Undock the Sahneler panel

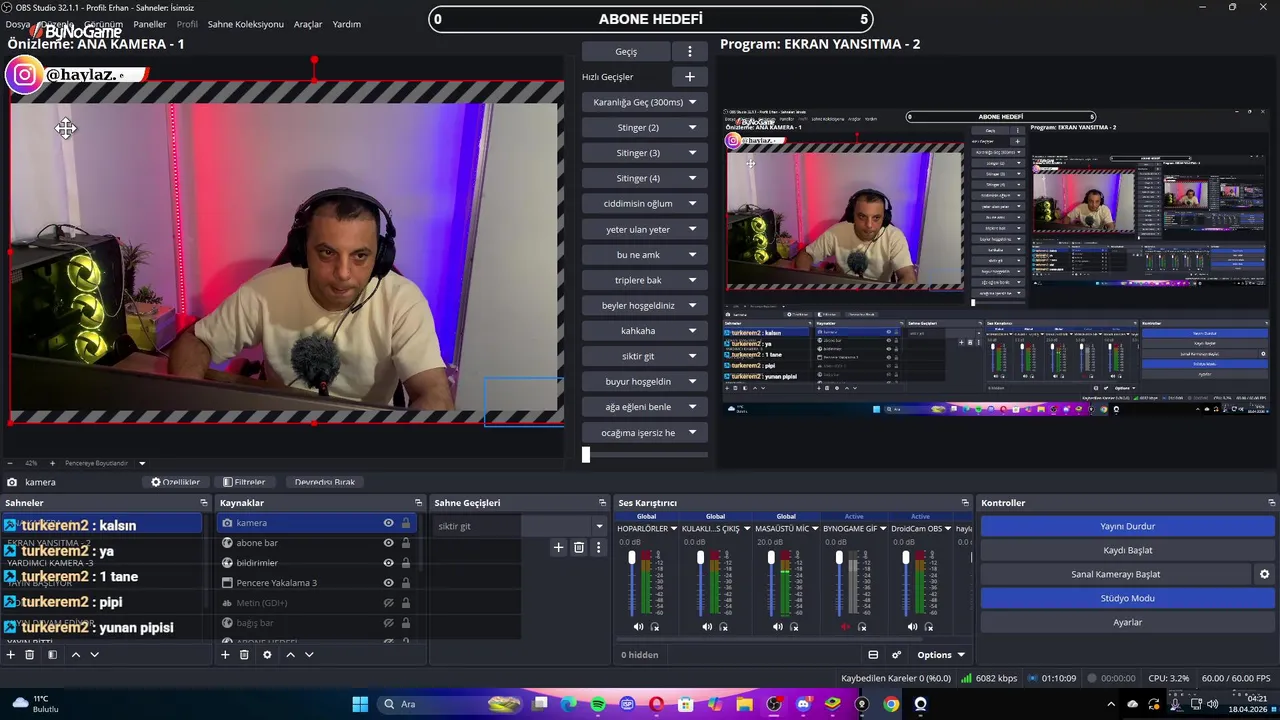click(x=204, y=502)
